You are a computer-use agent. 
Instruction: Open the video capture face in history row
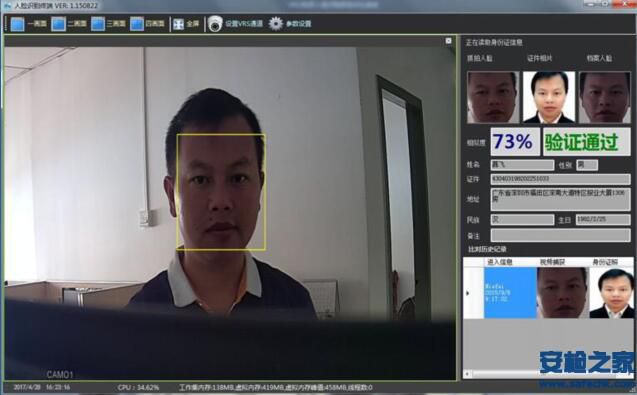coord(563,293)
